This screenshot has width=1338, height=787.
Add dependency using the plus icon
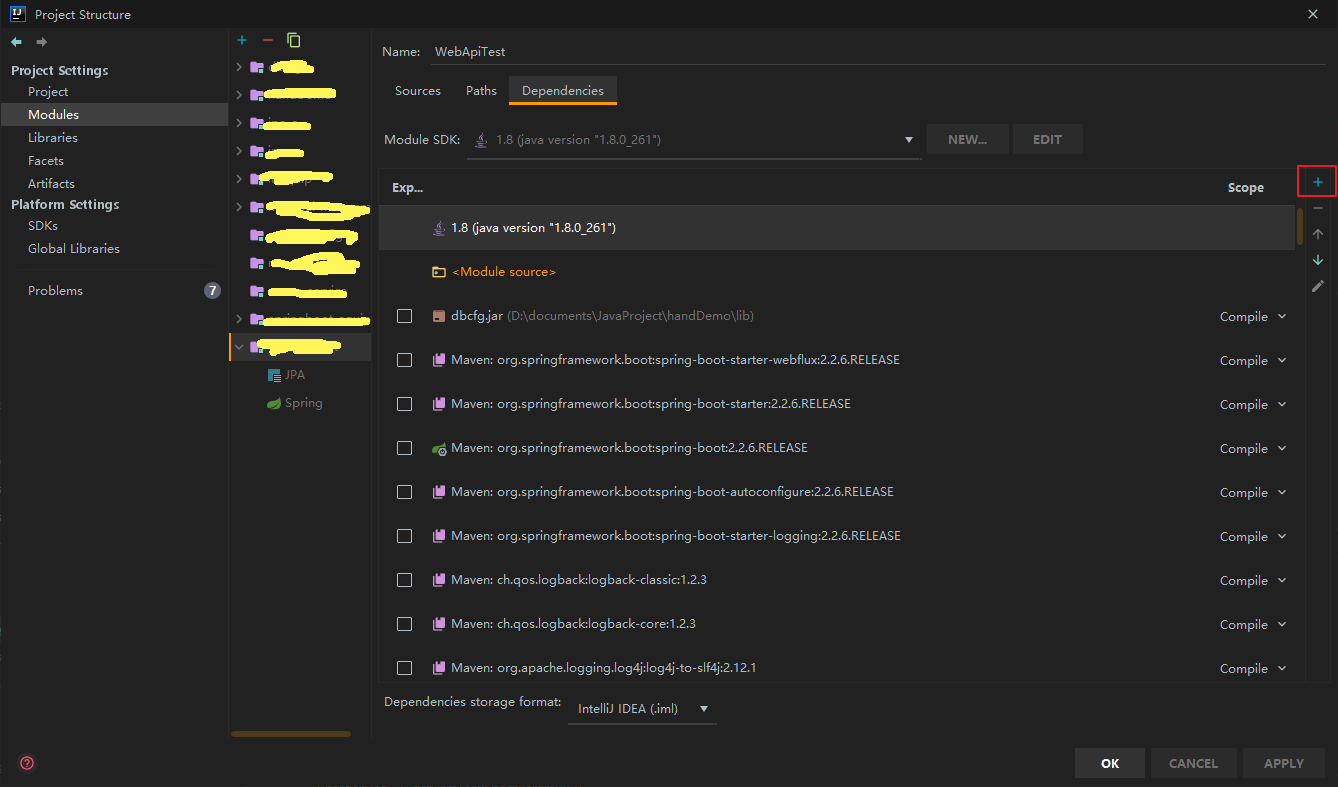pos(1318,182)
